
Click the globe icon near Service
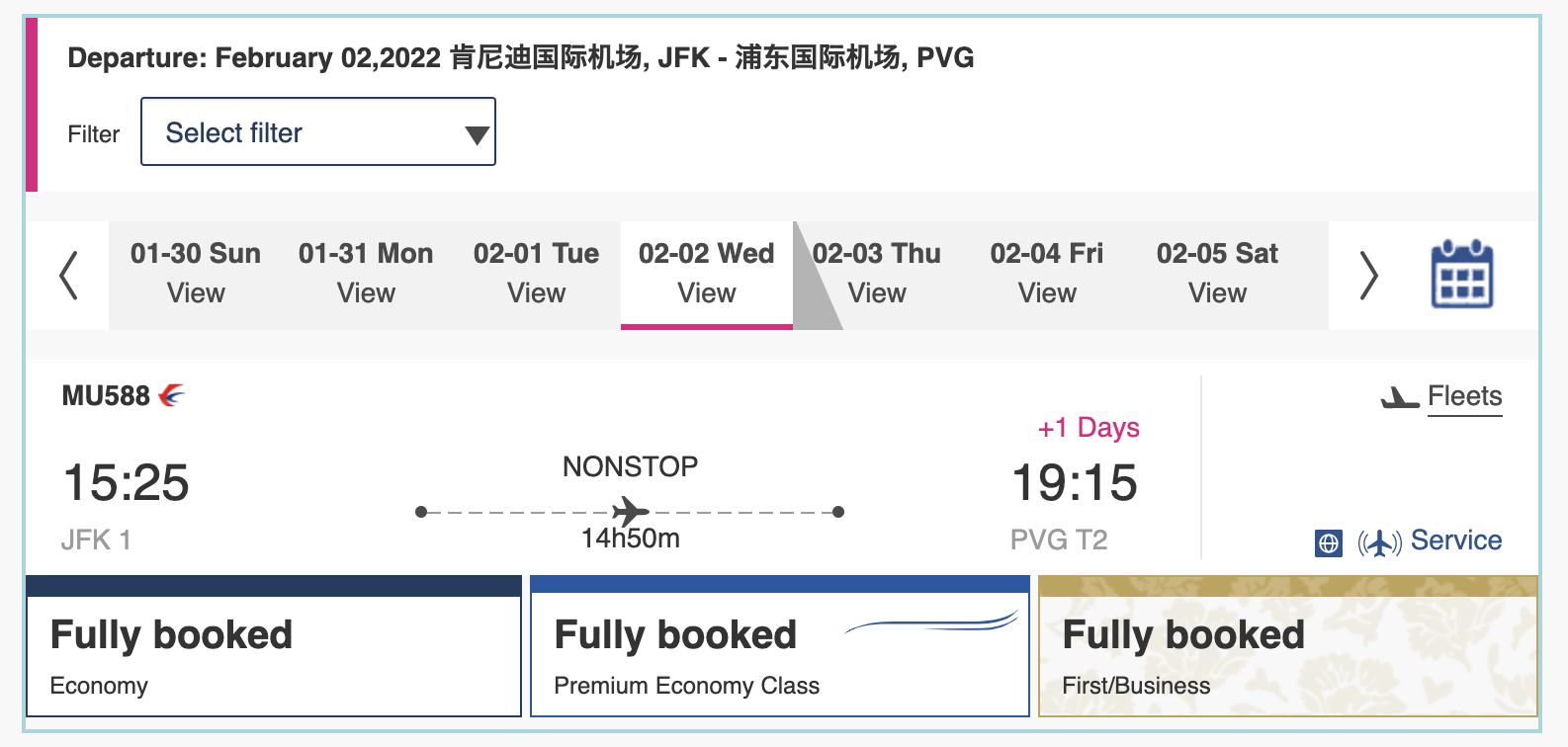(x=1329, y=543)
